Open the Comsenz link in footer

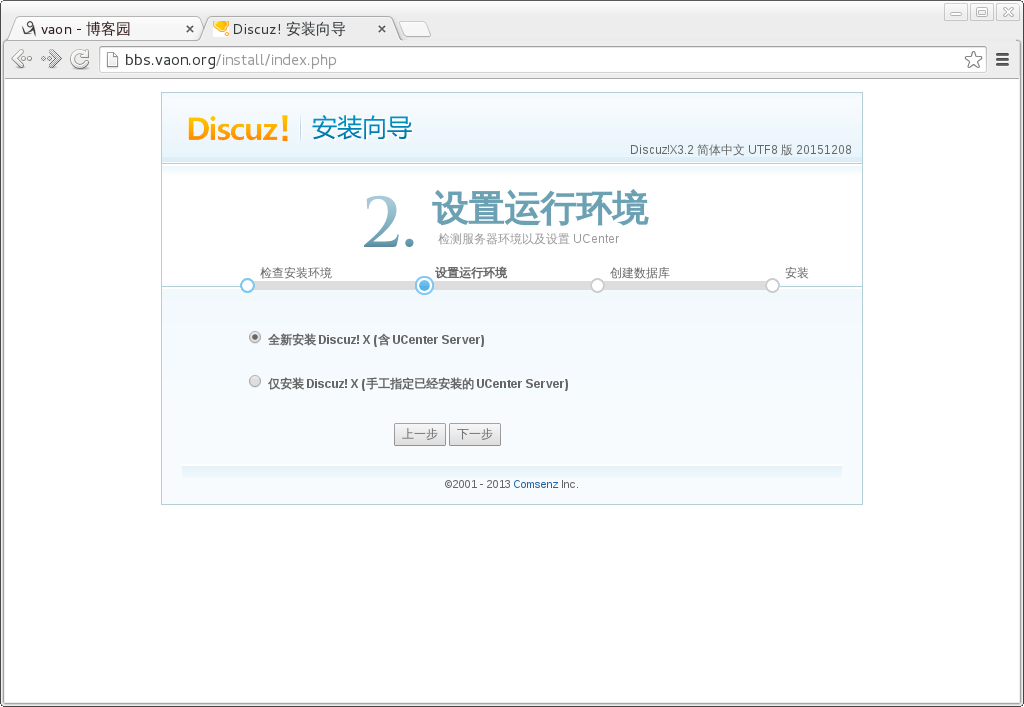(536, 484)
